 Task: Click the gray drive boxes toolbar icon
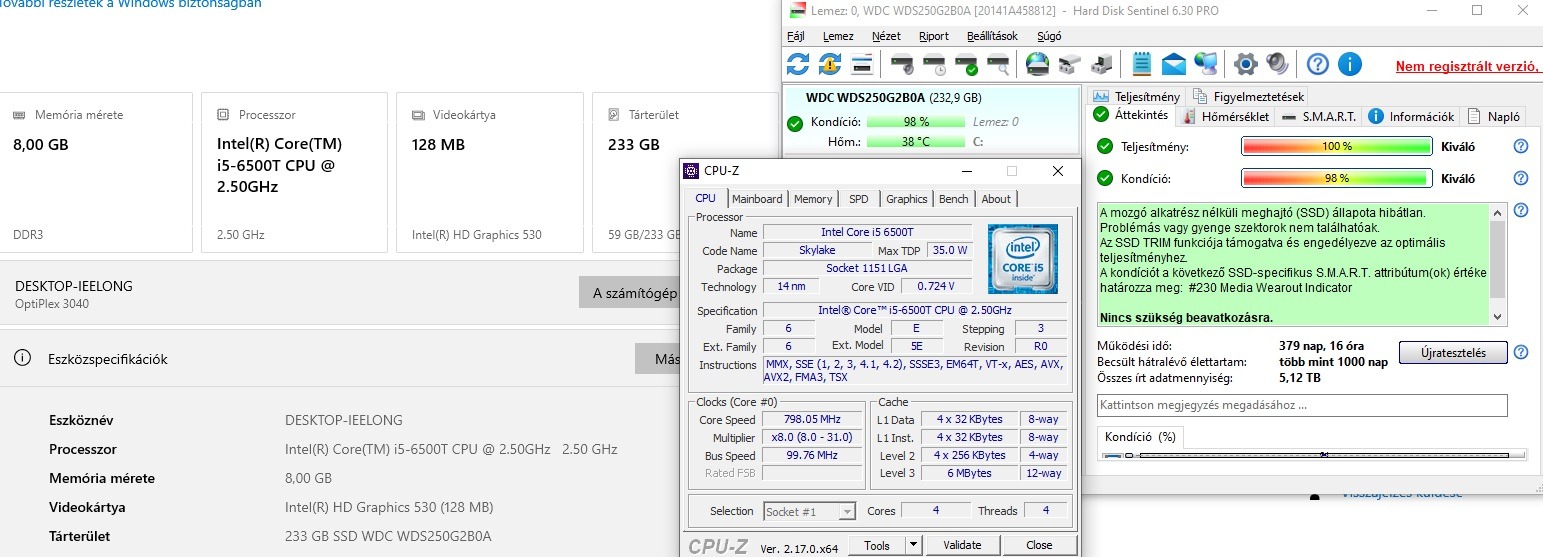click(x=1070, y=65)
